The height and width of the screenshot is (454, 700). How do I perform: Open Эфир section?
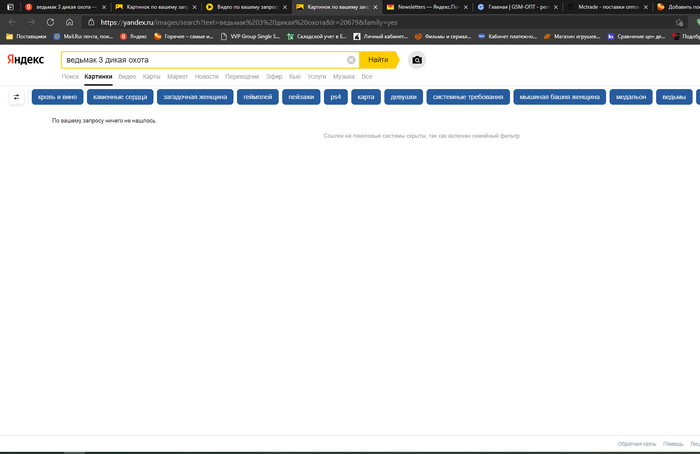(x=274, y=77)
